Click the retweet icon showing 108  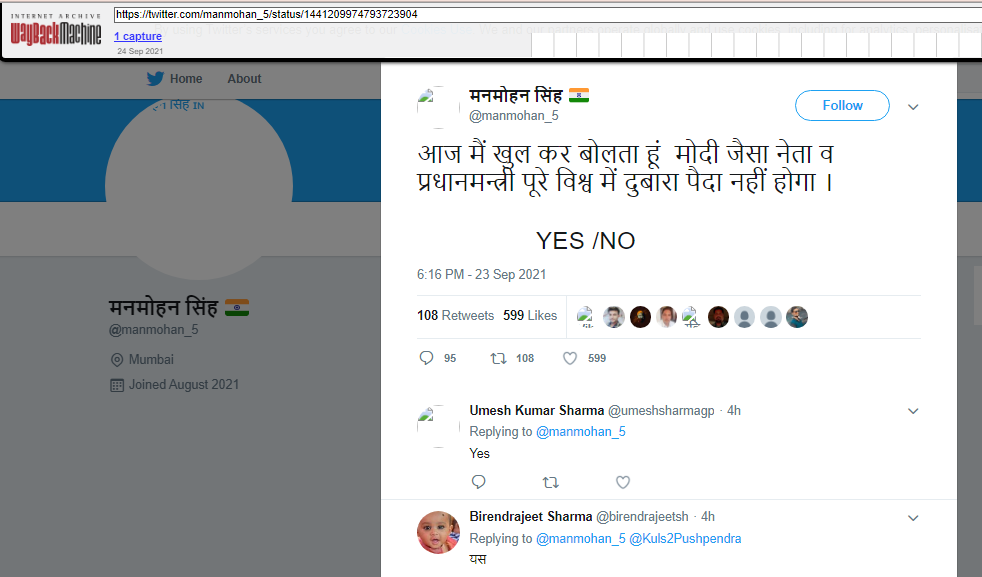[x=499, y=358]
